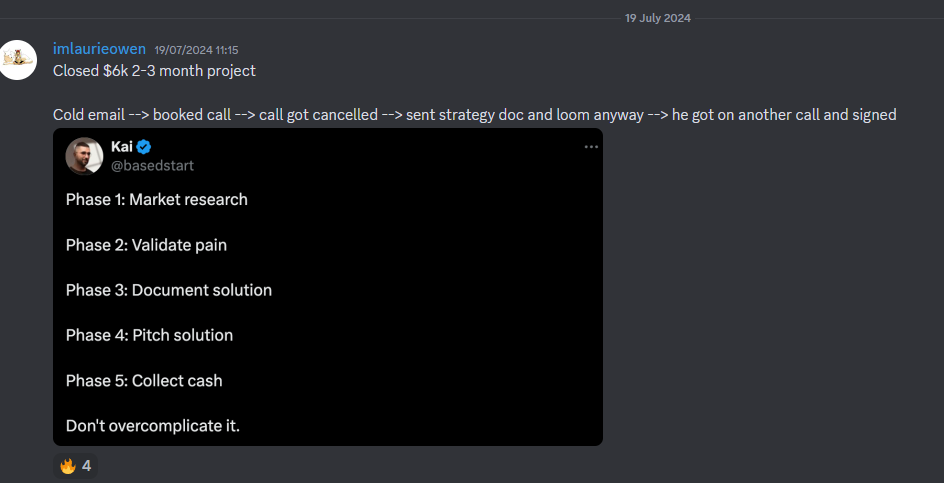The image size is (944, 483).
Task: Open the three-dot menu on Kai's tweet
Action: click(x=591, y=147)
